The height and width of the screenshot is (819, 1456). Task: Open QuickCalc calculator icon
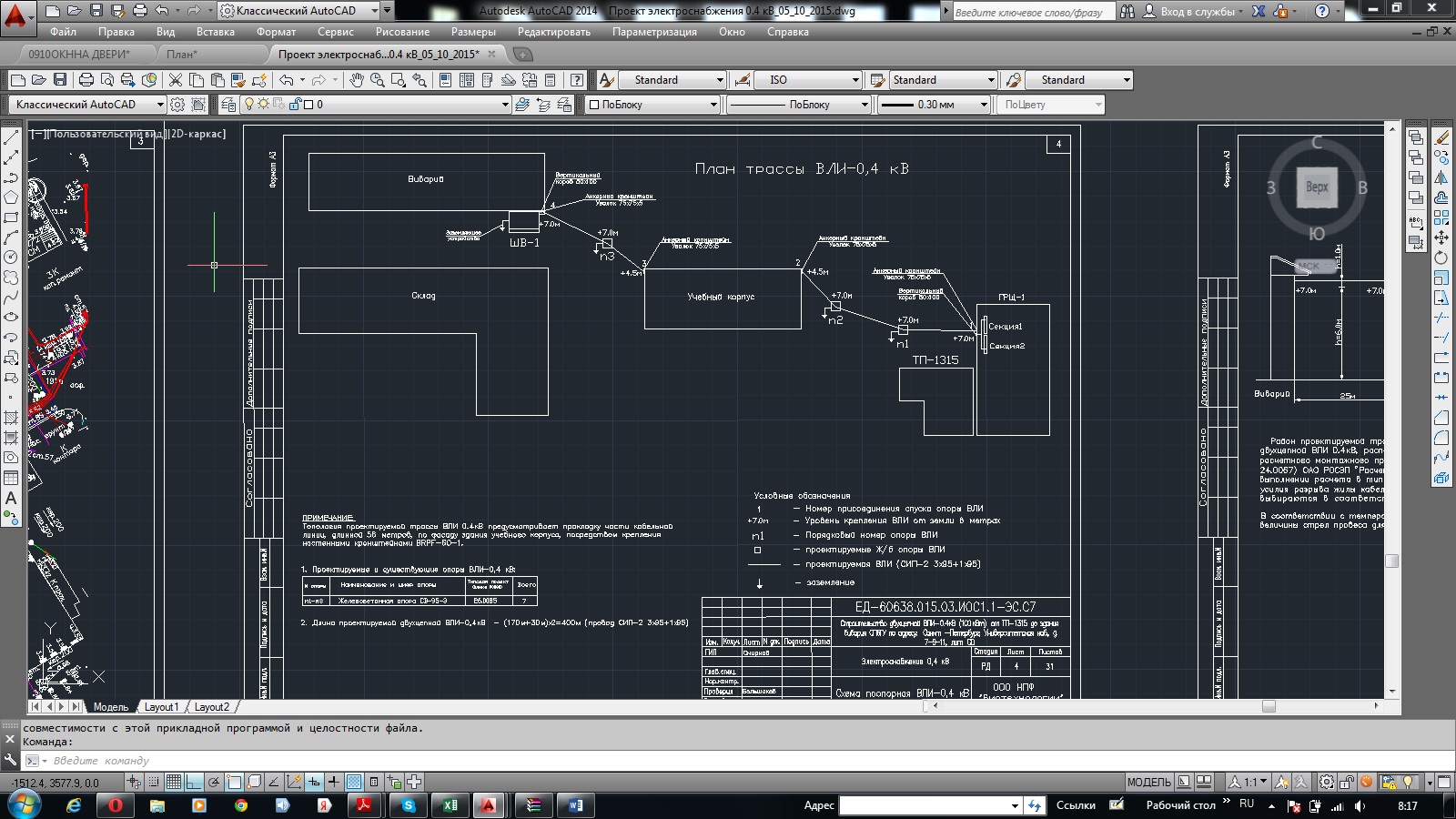[551, 80]
